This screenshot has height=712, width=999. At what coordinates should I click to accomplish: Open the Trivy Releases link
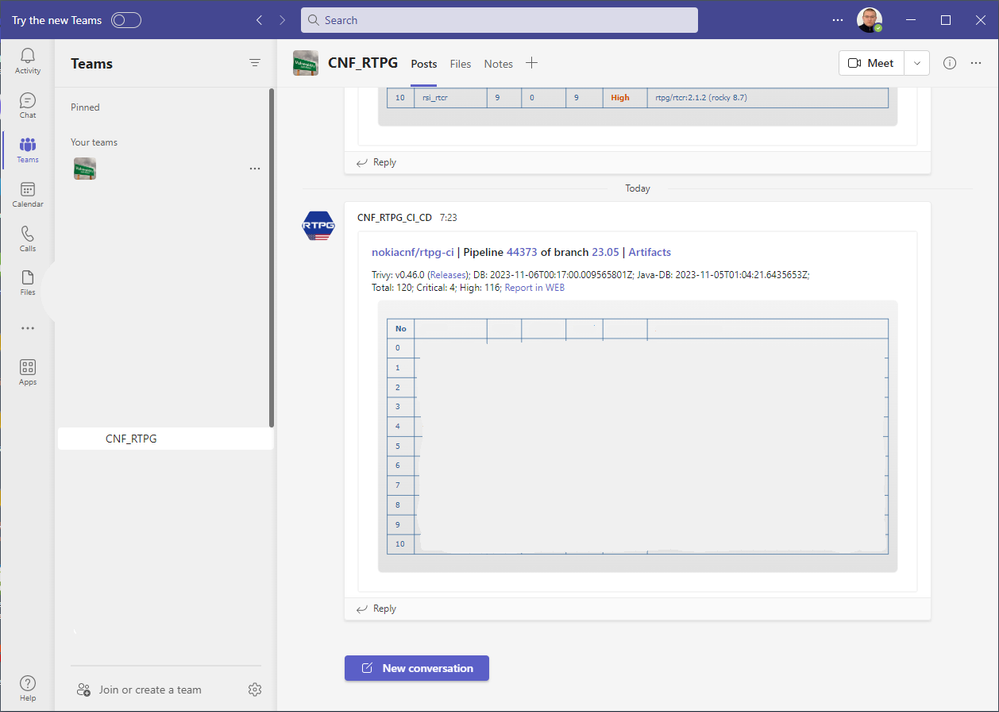[447, 275]
